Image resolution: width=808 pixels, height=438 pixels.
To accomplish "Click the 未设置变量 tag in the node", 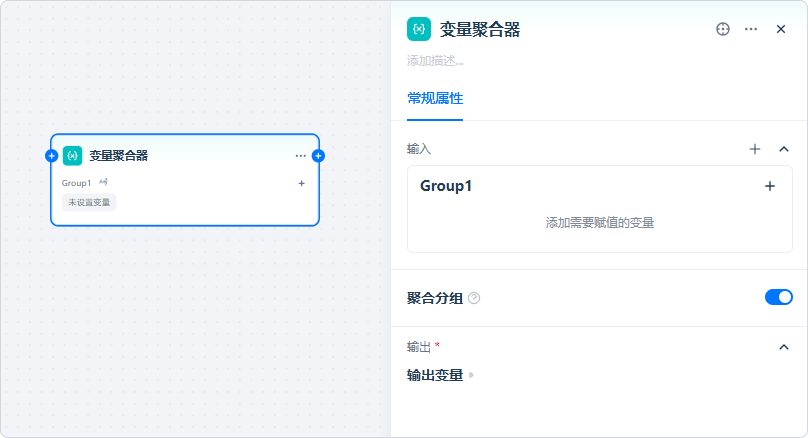I will tap(89, 202).
